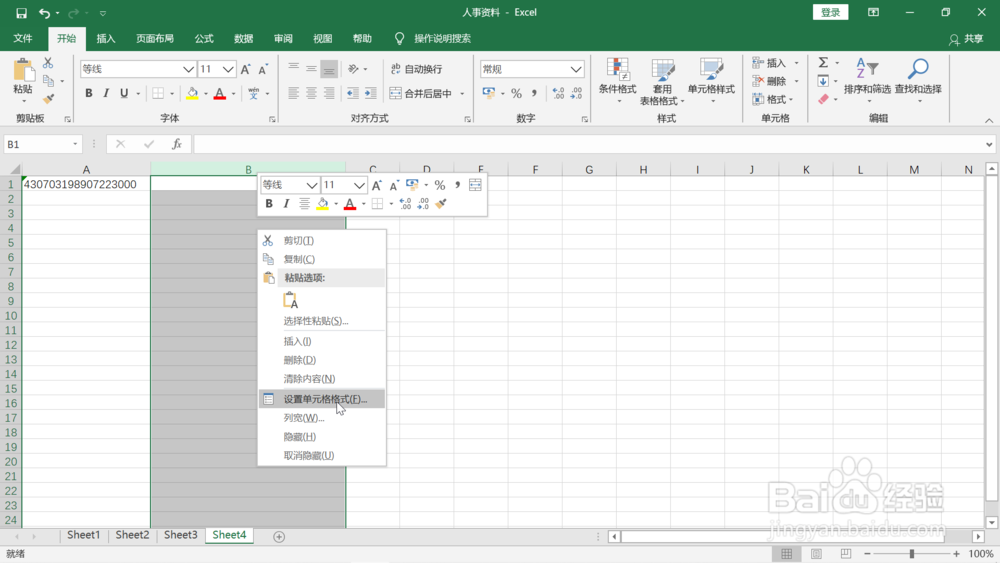Click the Login (登录) button

pyautogui.click(x=830, y=12)
